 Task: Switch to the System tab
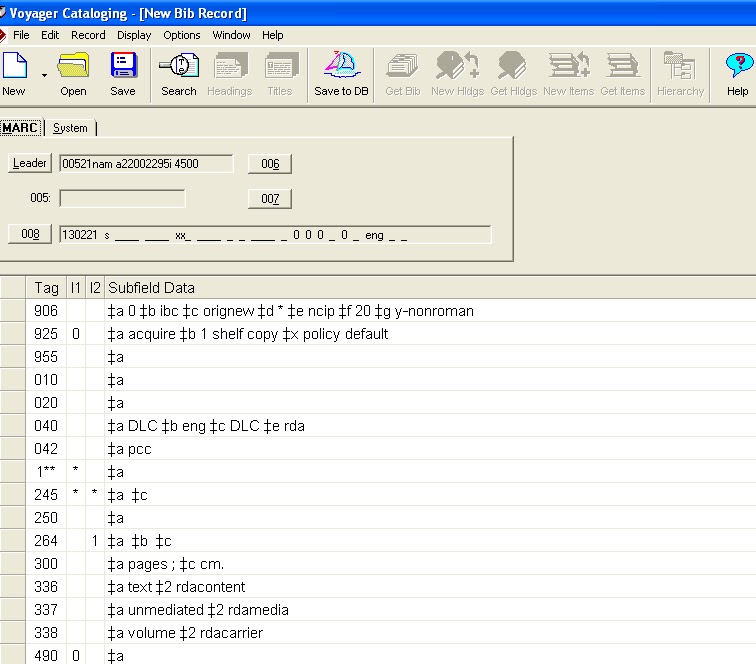70,128
